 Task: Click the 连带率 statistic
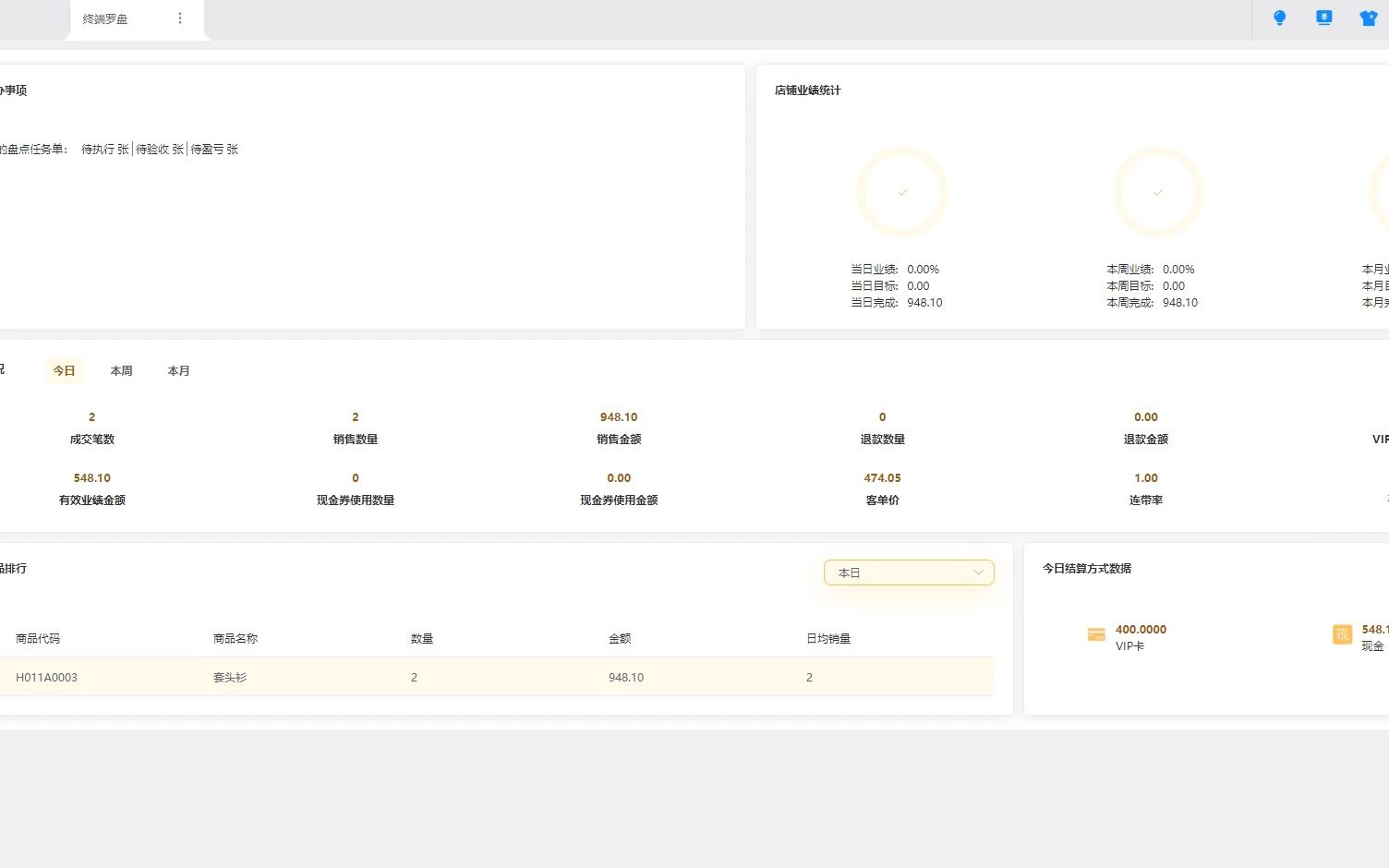click(1146, 489)
